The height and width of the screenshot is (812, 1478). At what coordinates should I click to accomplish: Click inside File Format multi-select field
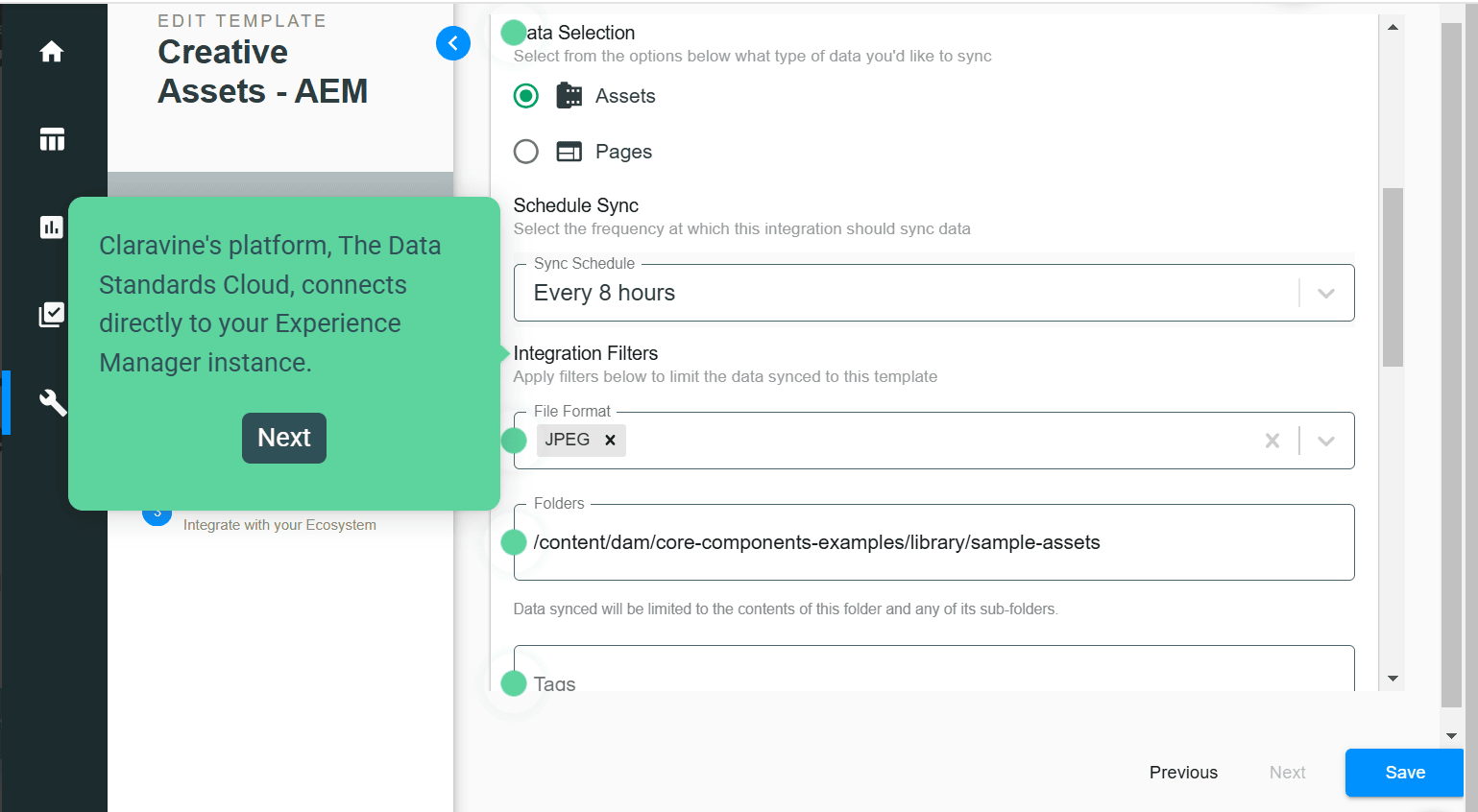pyautogui.click(x=933, y=441)
